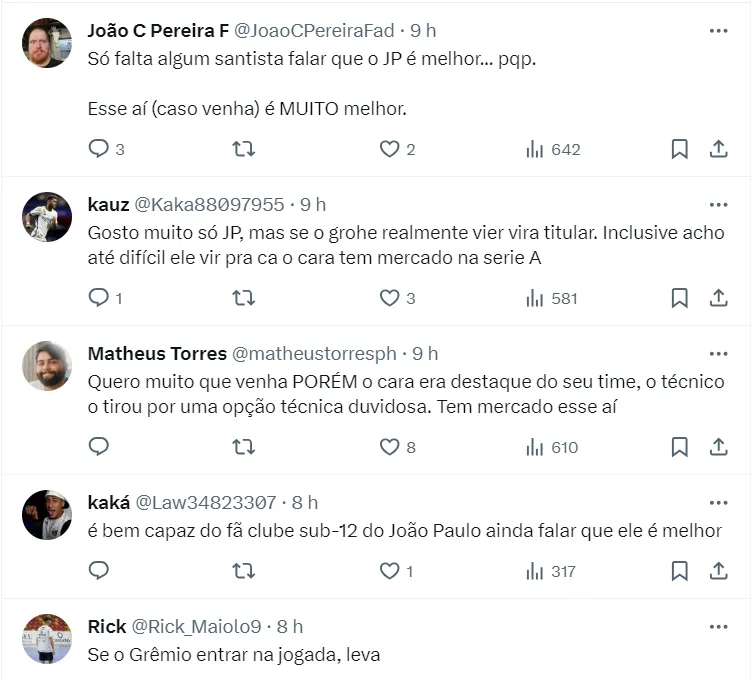View analytics on kaká's tweet showing 317
The width and height of the screenshot is (753, 680).
tap(551, 571)
